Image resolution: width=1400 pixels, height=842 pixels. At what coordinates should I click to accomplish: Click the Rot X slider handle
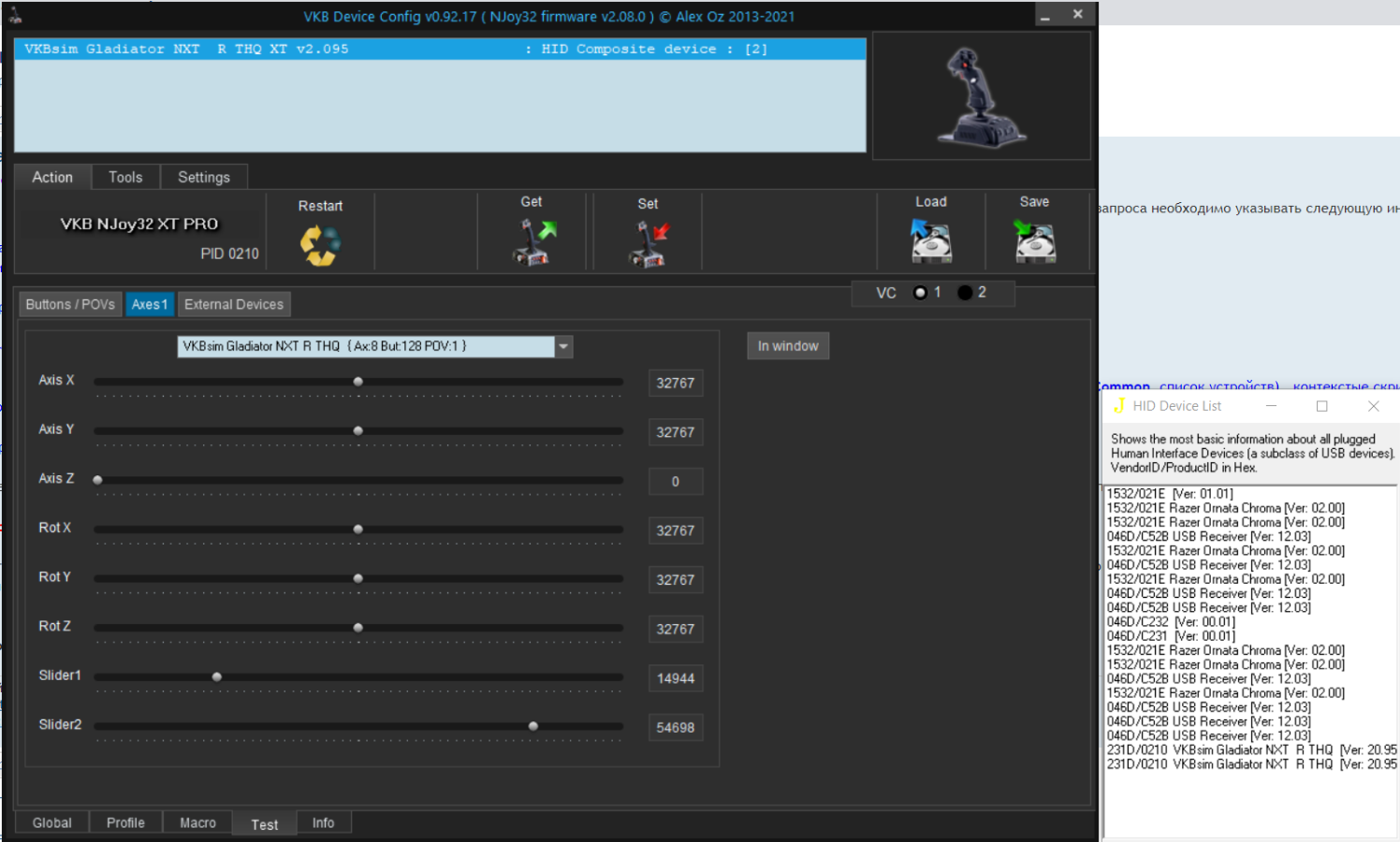(358, 530)
